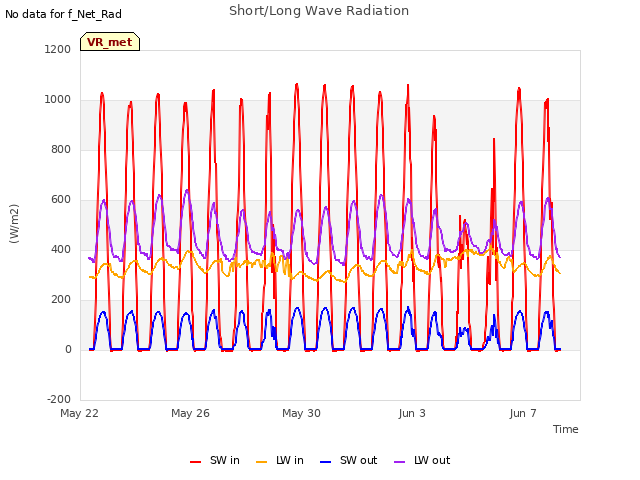Click the blue SW out legend swatch

coord(325,462)
